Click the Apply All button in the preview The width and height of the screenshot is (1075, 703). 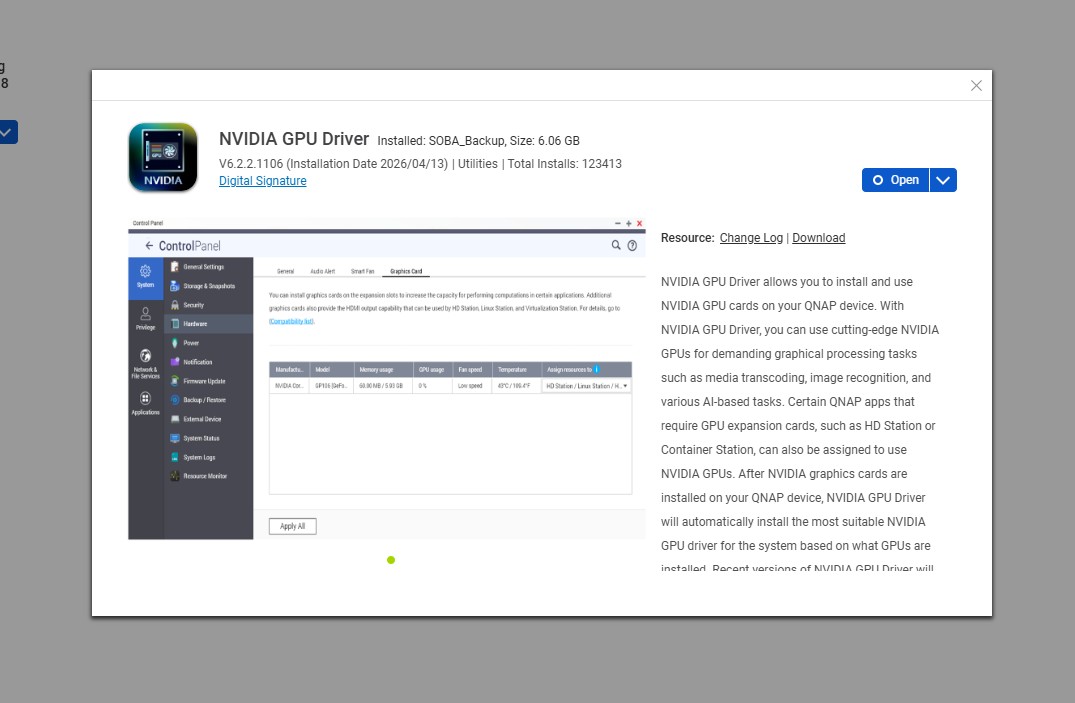292,526
